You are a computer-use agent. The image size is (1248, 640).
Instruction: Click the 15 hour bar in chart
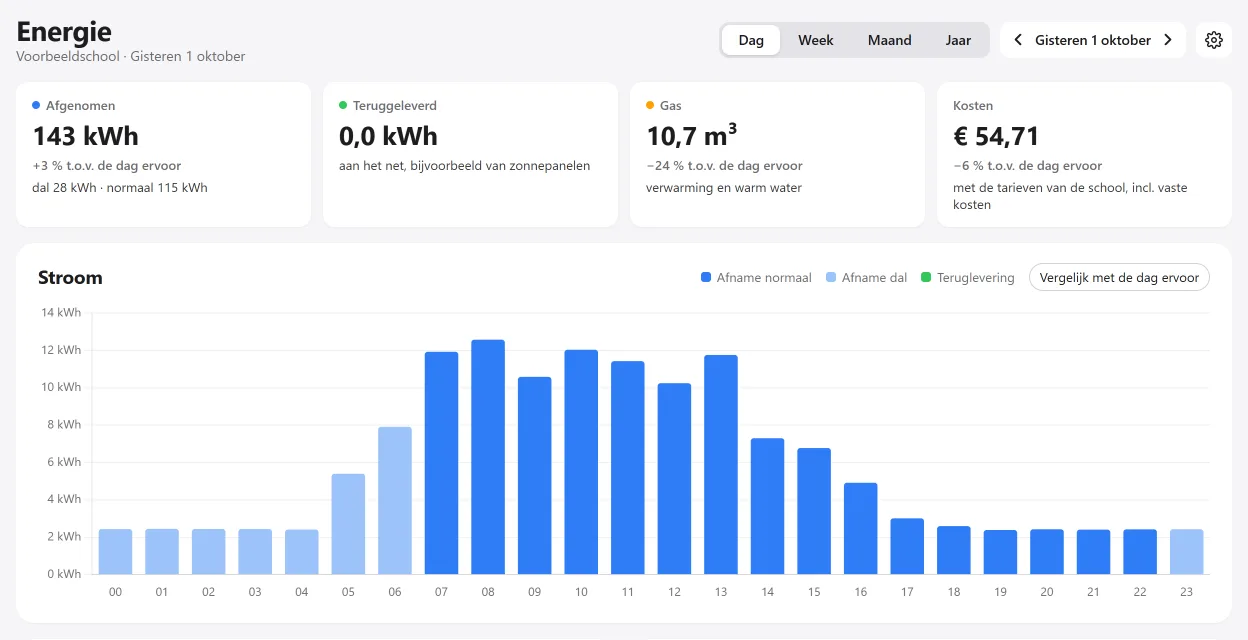pyautogui.click(x=814, y=511)
